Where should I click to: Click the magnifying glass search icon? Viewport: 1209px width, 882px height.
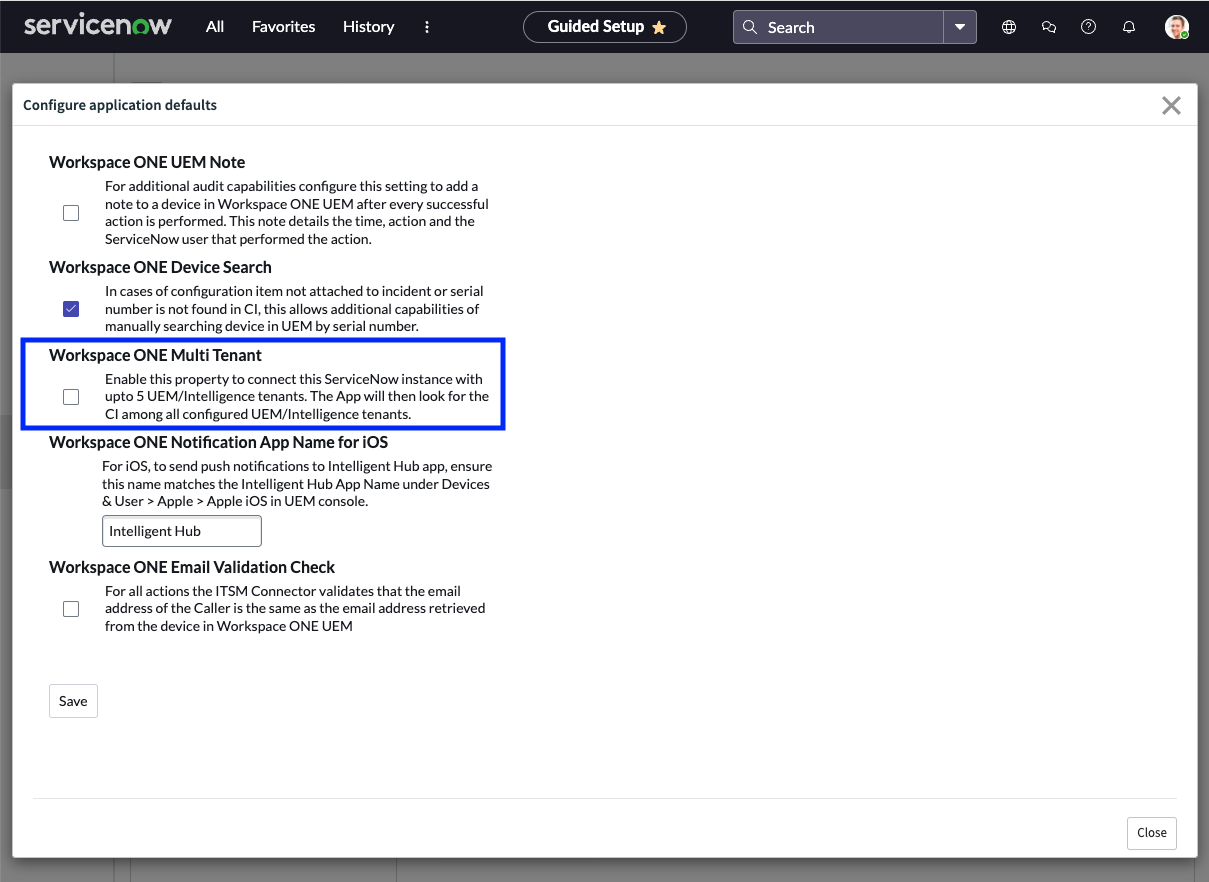click(x=749, y=27)
